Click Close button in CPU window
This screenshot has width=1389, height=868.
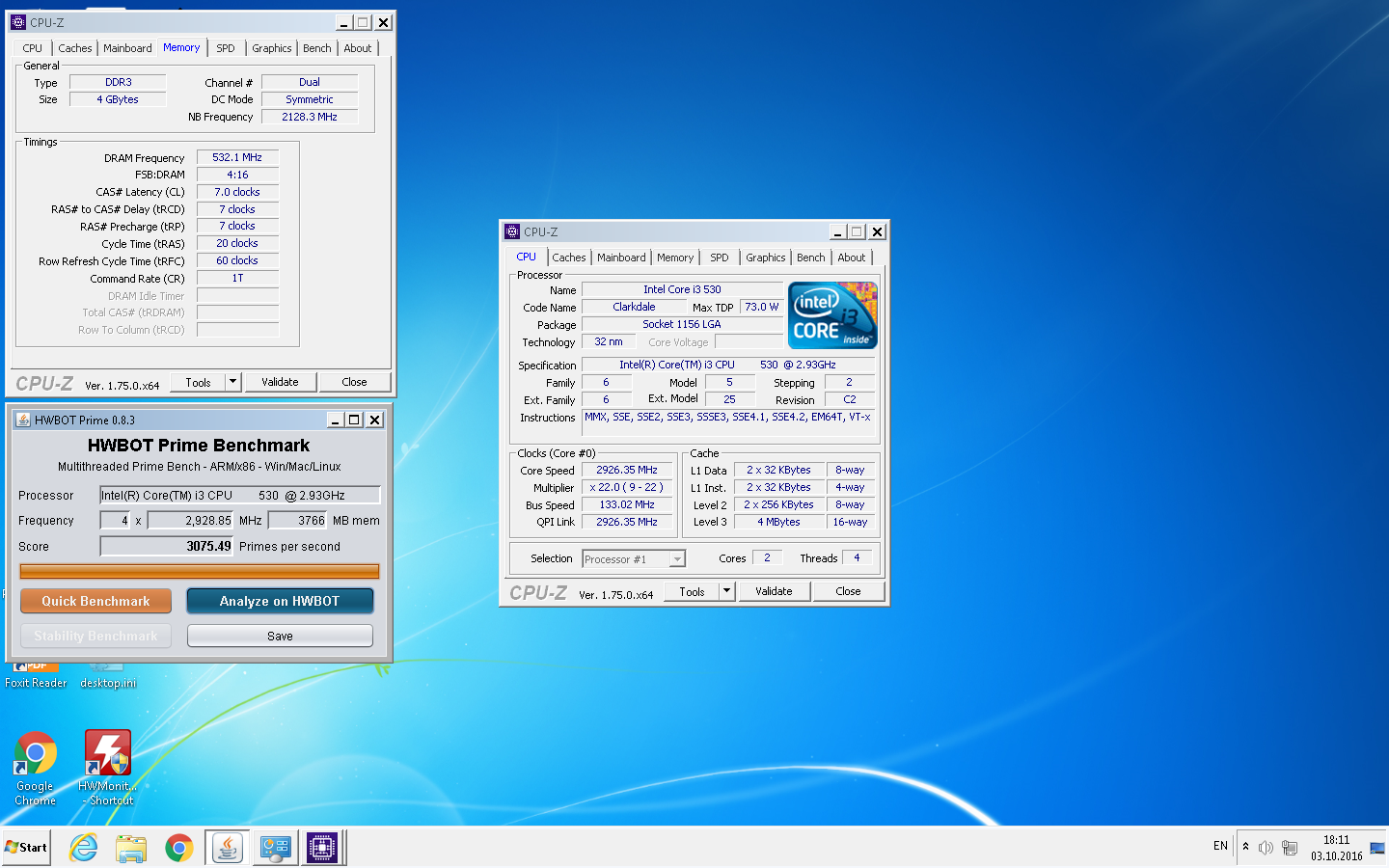(848, 591)
